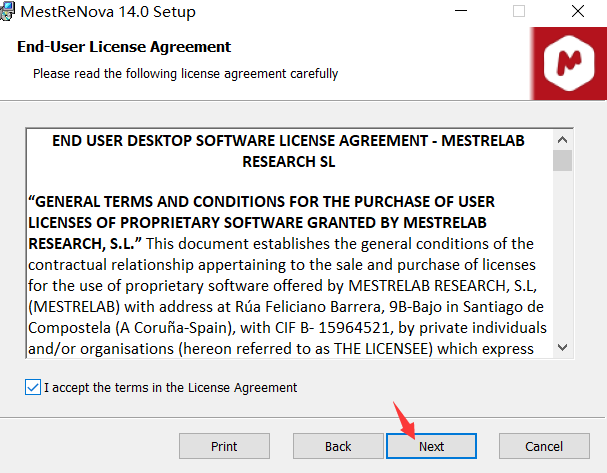This screenshot has height=473, width=607.
Task: Go back with the Back button
Action: pyautogui.click(x=338, y=446)
